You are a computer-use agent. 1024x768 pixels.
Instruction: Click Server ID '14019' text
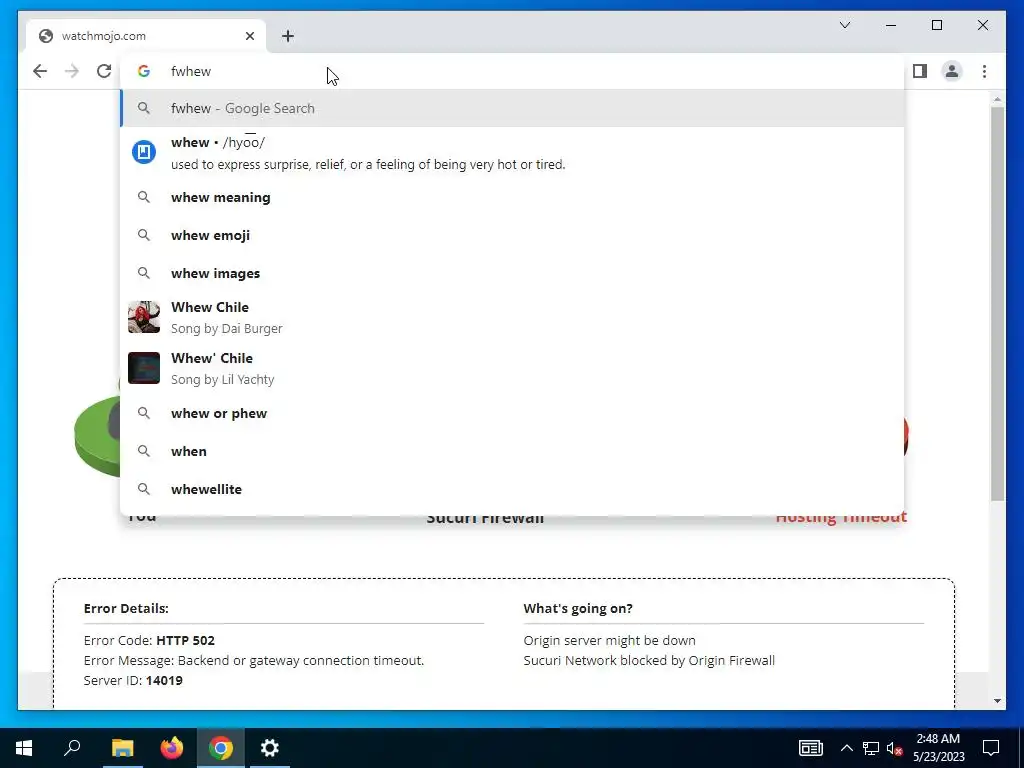pos(164,680)
